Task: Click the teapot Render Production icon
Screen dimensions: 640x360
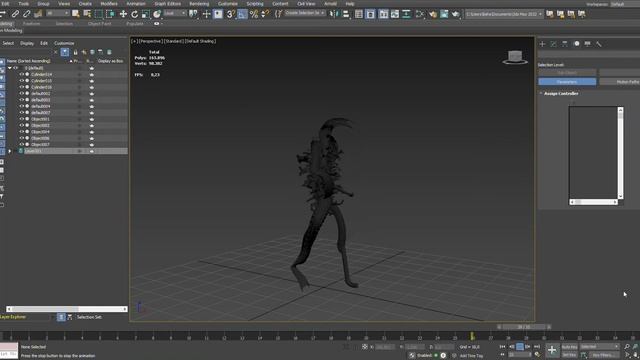Action: (456, 14)
